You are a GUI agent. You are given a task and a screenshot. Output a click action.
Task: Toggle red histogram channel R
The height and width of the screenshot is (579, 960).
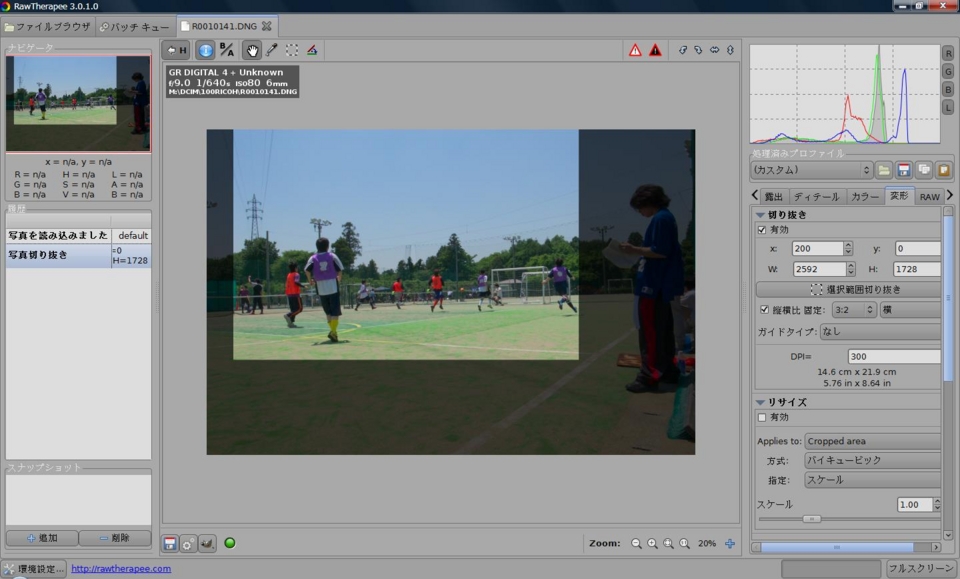[x=948, y=54]
